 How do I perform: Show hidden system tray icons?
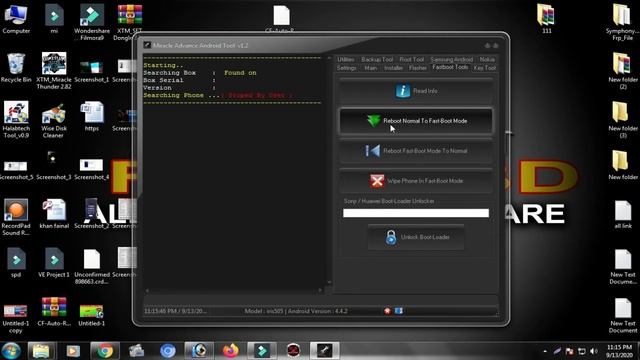(x=545, y=351)
